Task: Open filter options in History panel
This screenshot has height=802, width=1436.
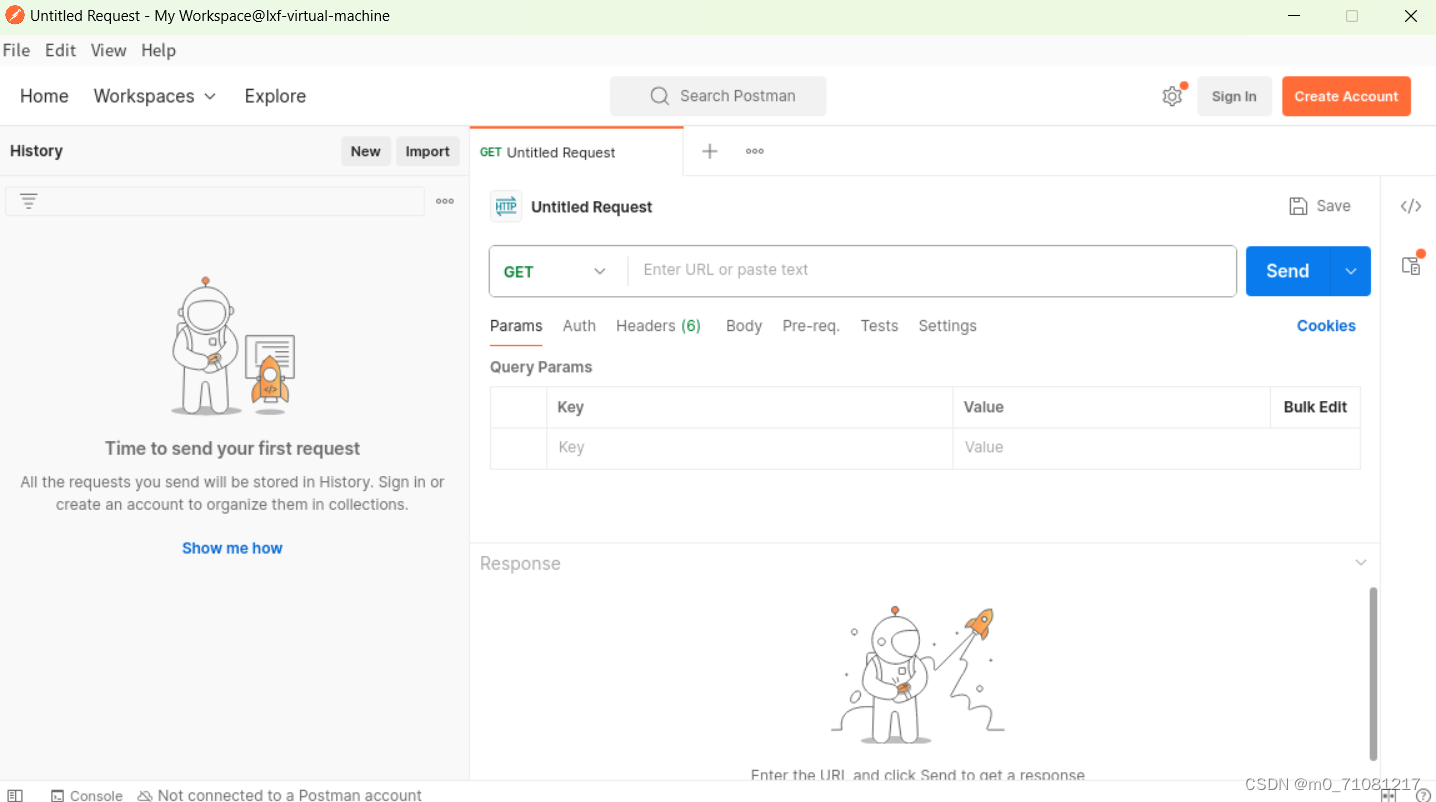Action: click(29, 200)
